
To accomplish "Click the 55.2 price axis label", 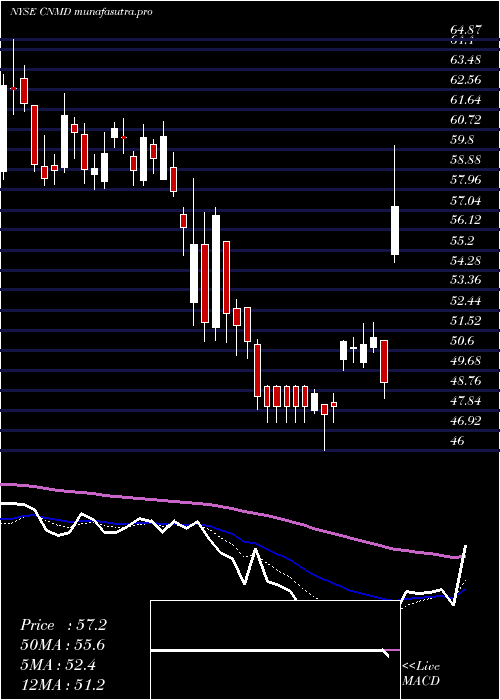I will tap(462, 241).
